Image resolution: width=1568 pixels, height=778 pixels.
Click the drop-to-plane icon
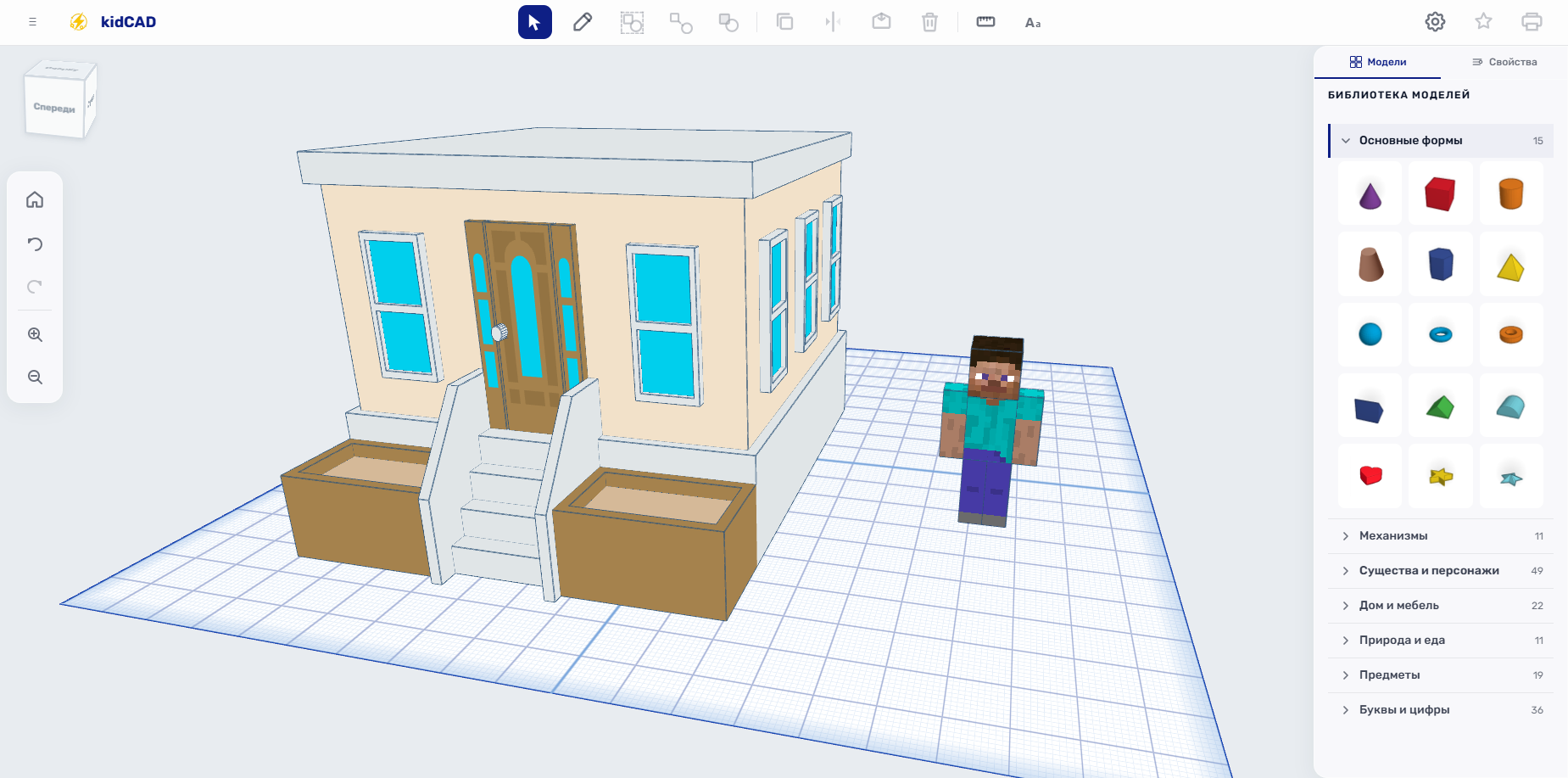882,22
